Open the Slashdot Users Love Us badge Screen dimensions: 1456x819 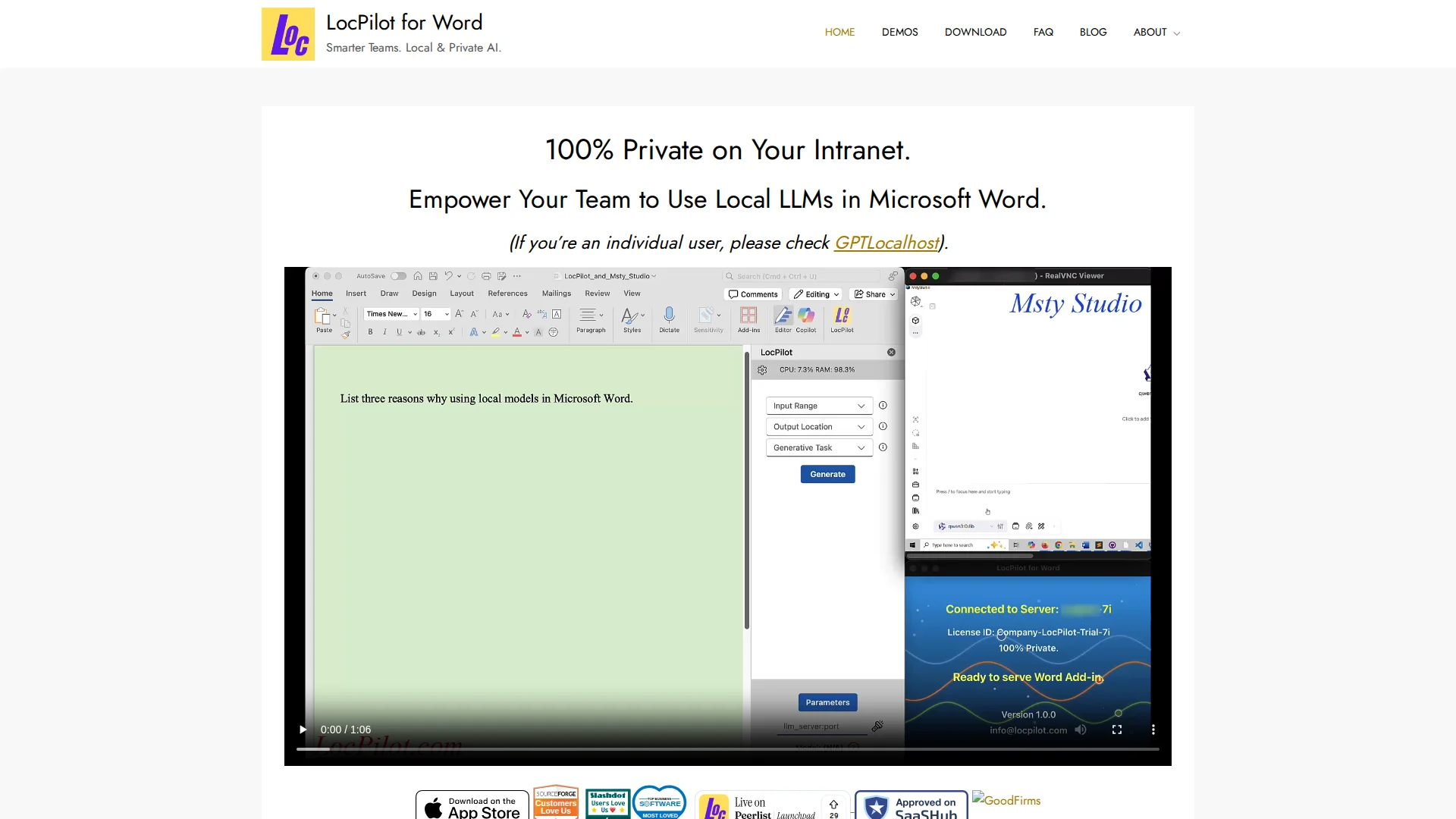pos(607,804)
